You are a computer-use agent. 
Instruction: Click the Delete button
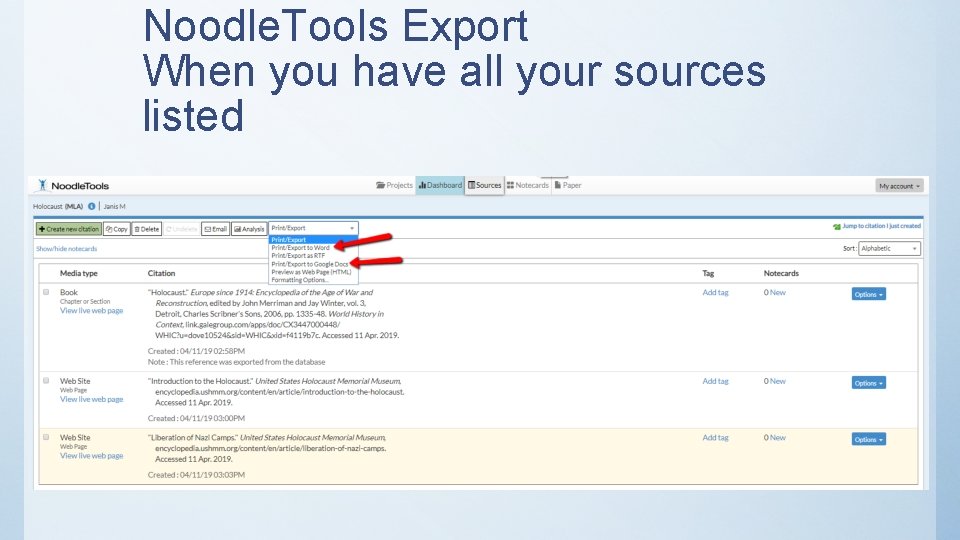tap(147, 229)
